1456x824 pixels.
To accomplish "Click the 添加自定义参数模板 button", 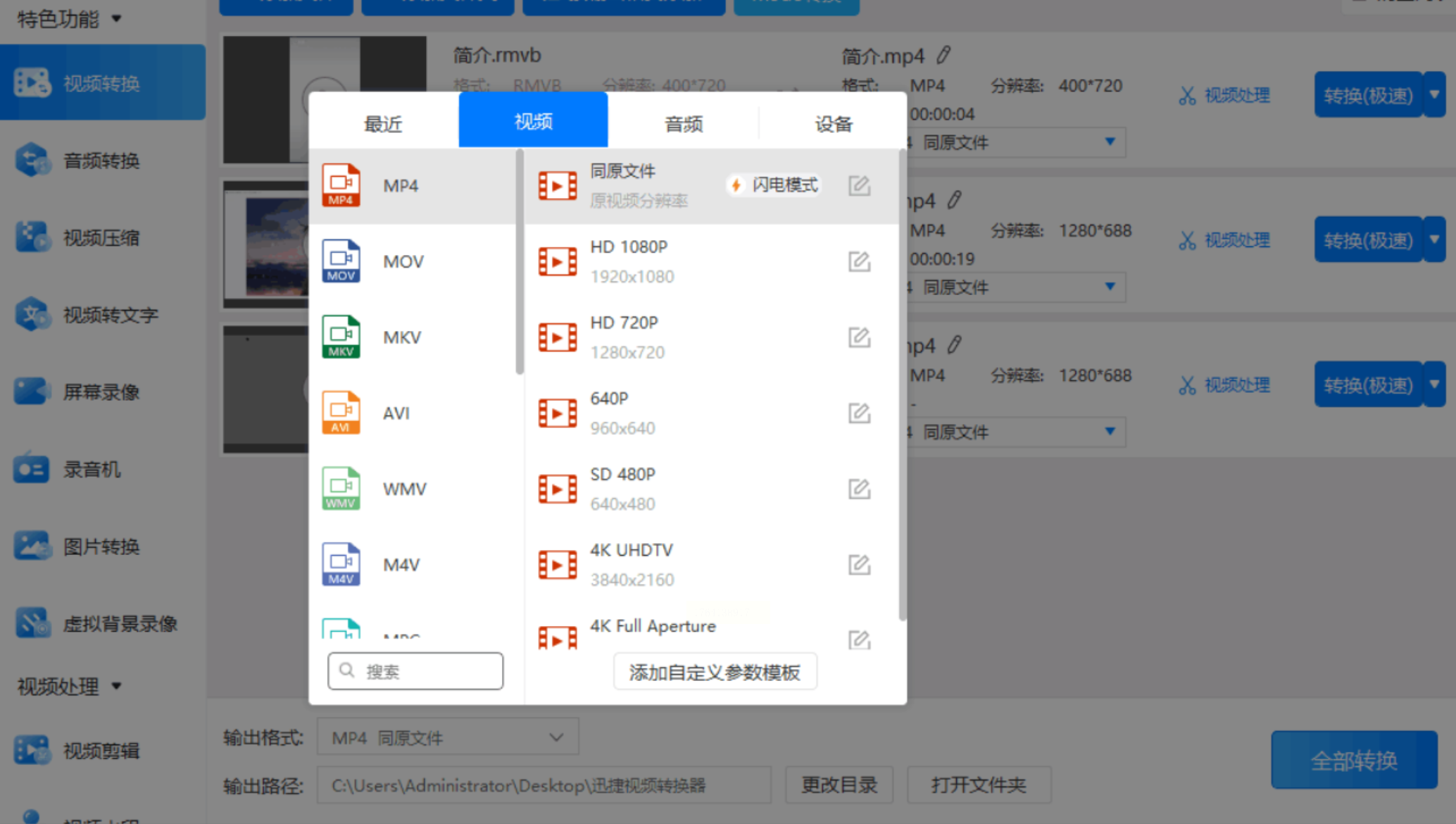I will click(714, 672).
